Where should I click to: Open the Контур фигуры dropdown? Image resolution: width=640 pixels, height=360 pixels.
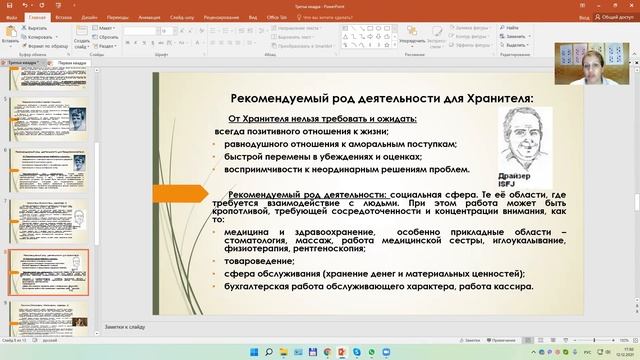(x=469, y=36)
